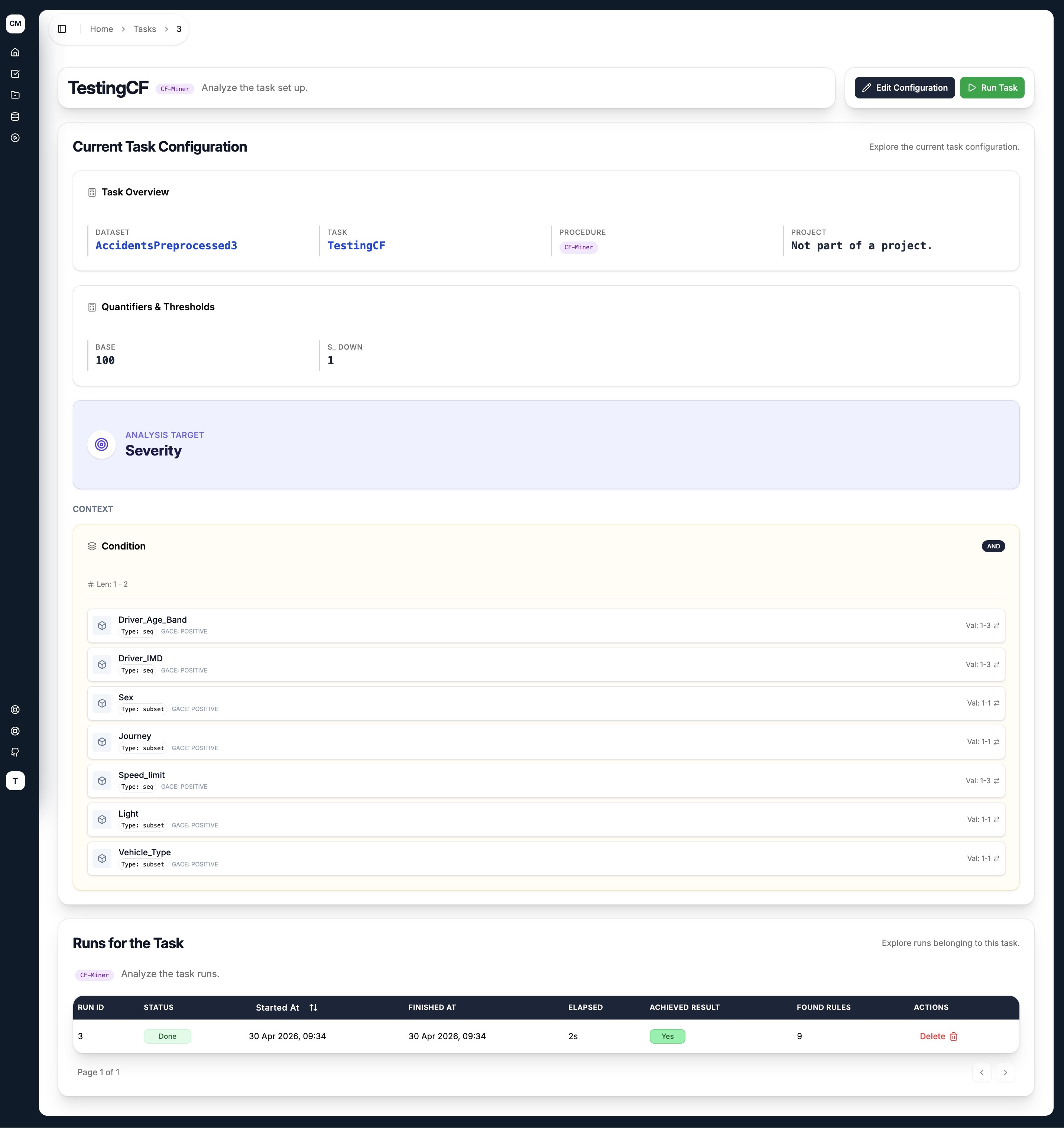Click the 'Len: 1 - 2' label
The image size is (1064, 1128).
pos(112,584)
